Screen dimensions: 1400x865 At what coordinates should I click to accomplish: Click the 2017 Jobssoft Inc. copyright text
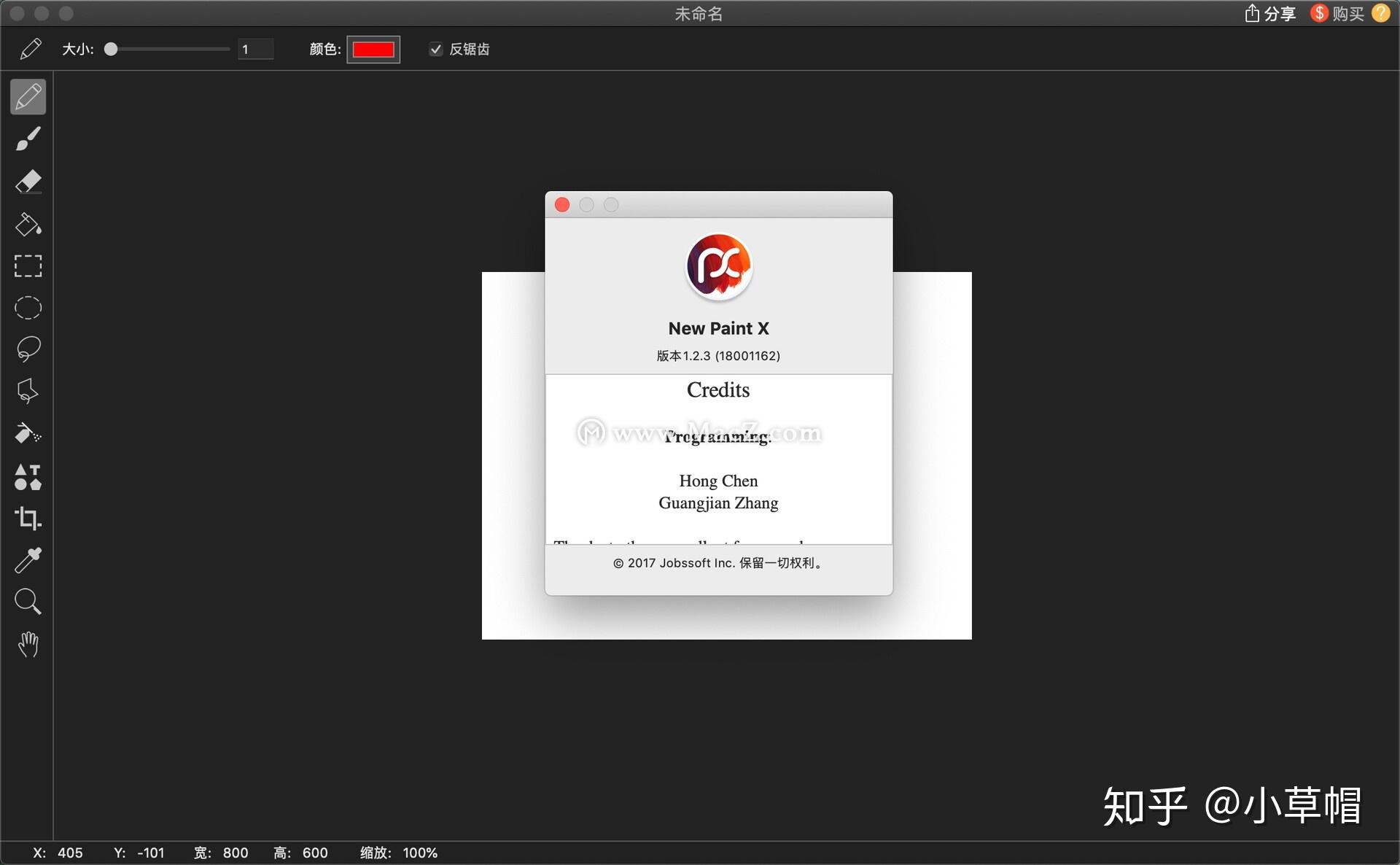[718, 563]
